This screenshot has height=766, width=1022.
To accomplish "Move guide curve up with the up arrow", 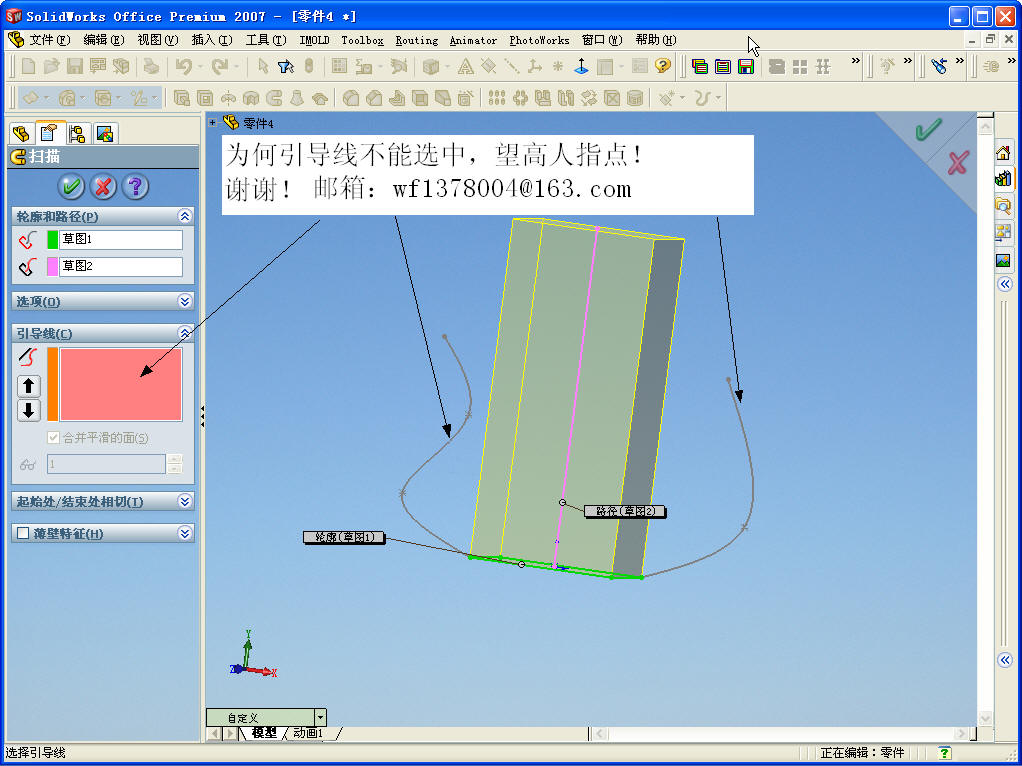I will coord(28,386).
